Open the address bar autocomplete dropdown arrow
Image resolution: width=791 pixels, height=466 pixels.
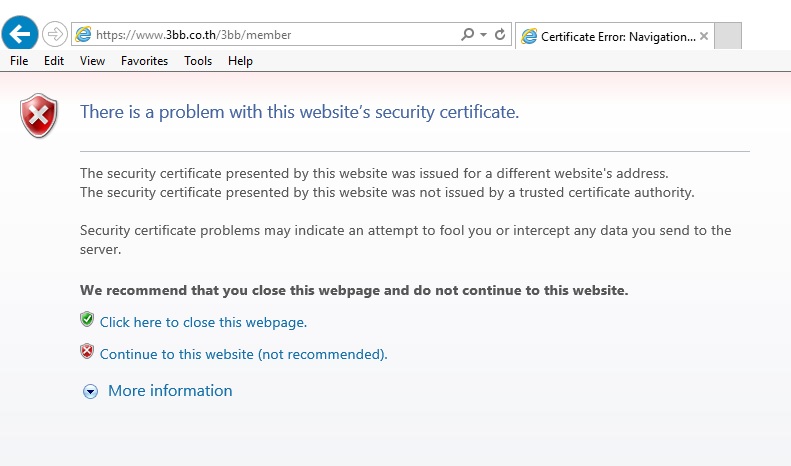tap(483, 35)
